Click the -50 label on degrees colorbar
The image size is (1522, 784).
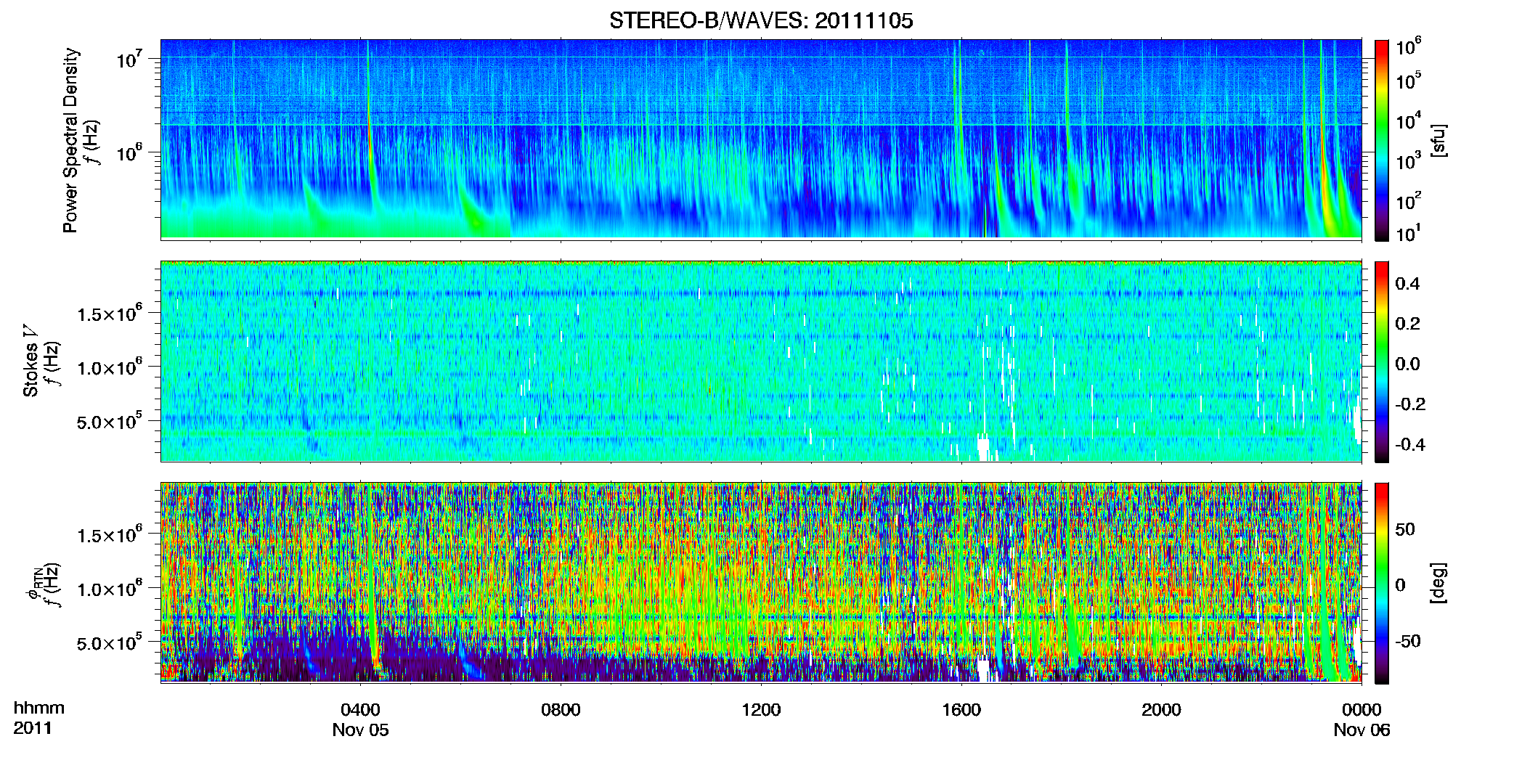tap(1408, 642)
